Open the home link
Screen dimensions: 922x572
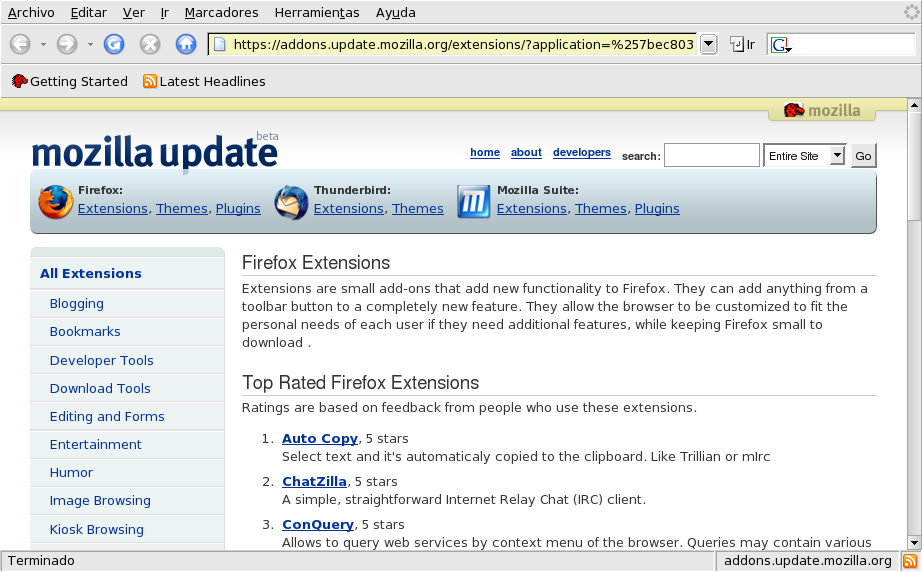point(485,152)
